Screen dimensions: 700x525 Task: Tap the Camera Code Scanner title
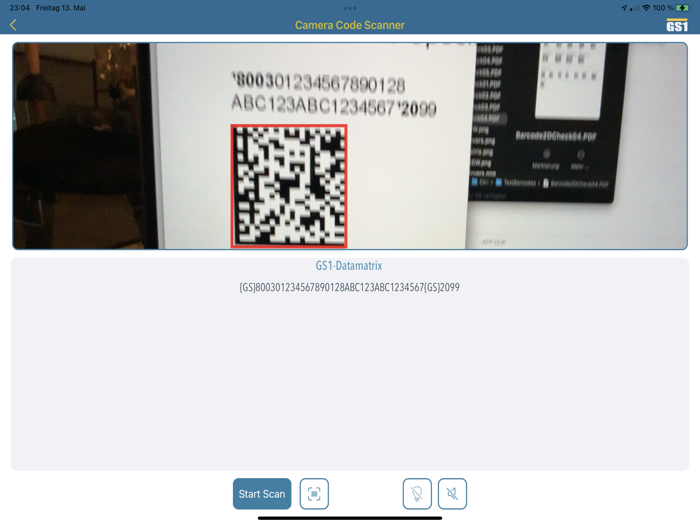click(350, 25)
